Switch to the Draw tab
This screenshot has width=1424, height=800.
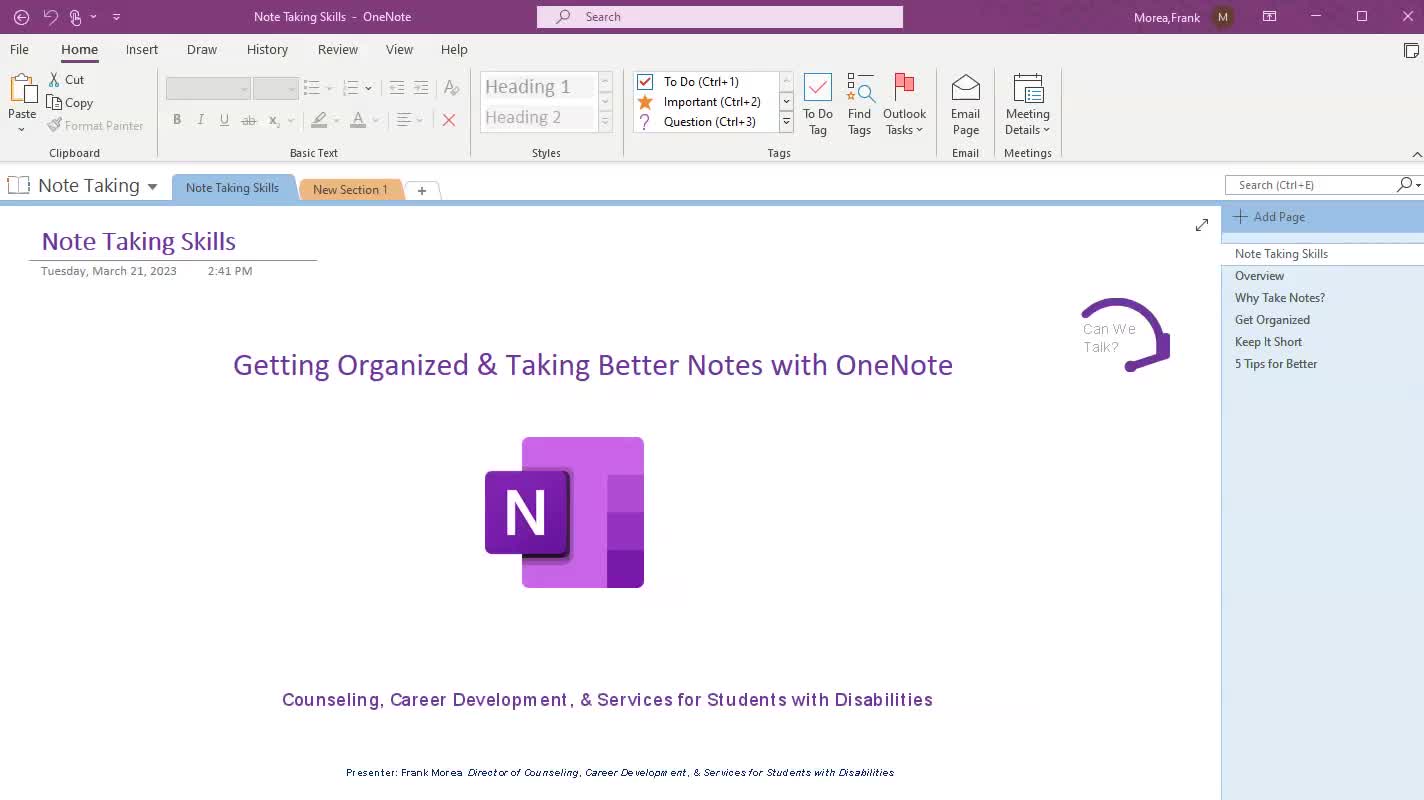point(202,50)
